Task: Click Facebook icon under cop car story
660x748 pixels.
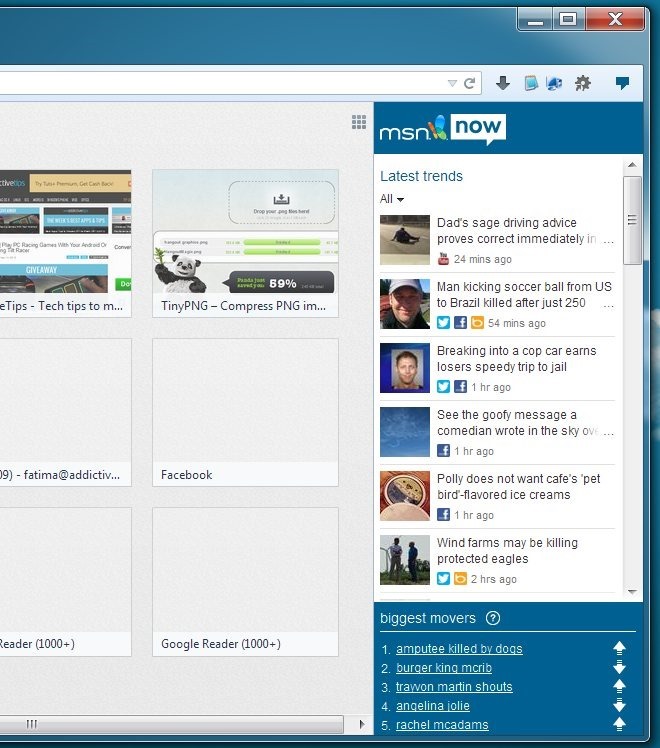Action: point(460,386)
